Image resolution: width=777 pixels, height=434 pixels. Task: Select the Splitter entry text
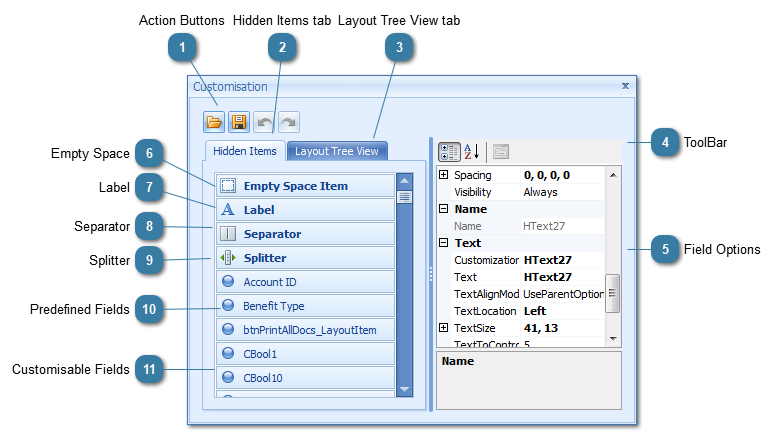pos(265,258)
